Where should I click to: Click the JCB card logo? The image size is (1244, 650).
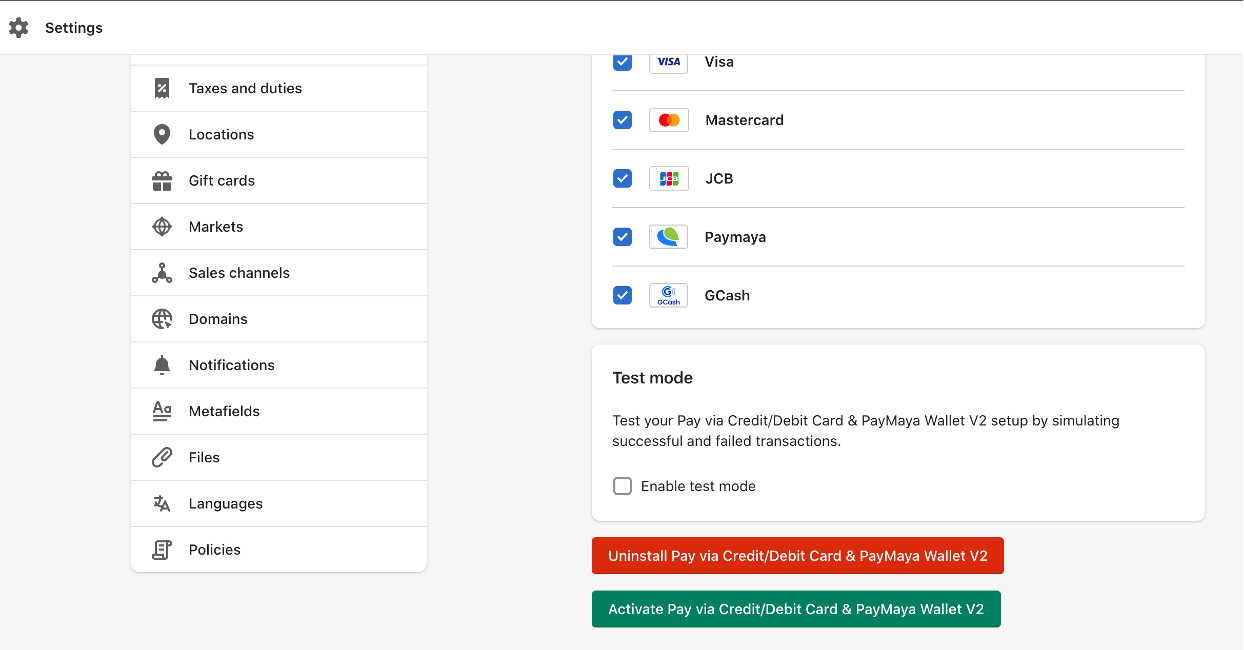(x=669, y=179)
